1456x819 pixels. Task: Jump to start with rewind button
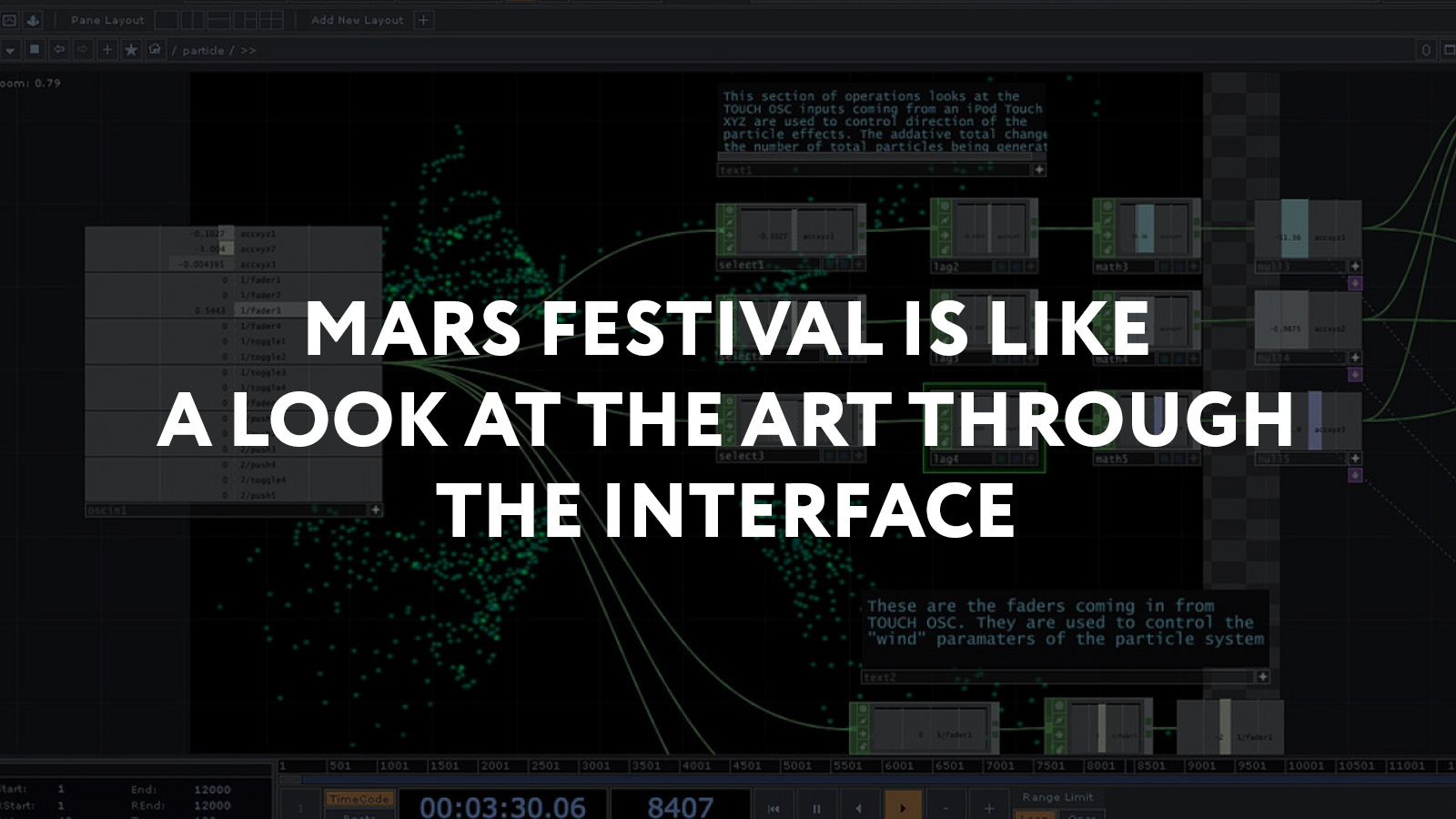pos(773,807)
